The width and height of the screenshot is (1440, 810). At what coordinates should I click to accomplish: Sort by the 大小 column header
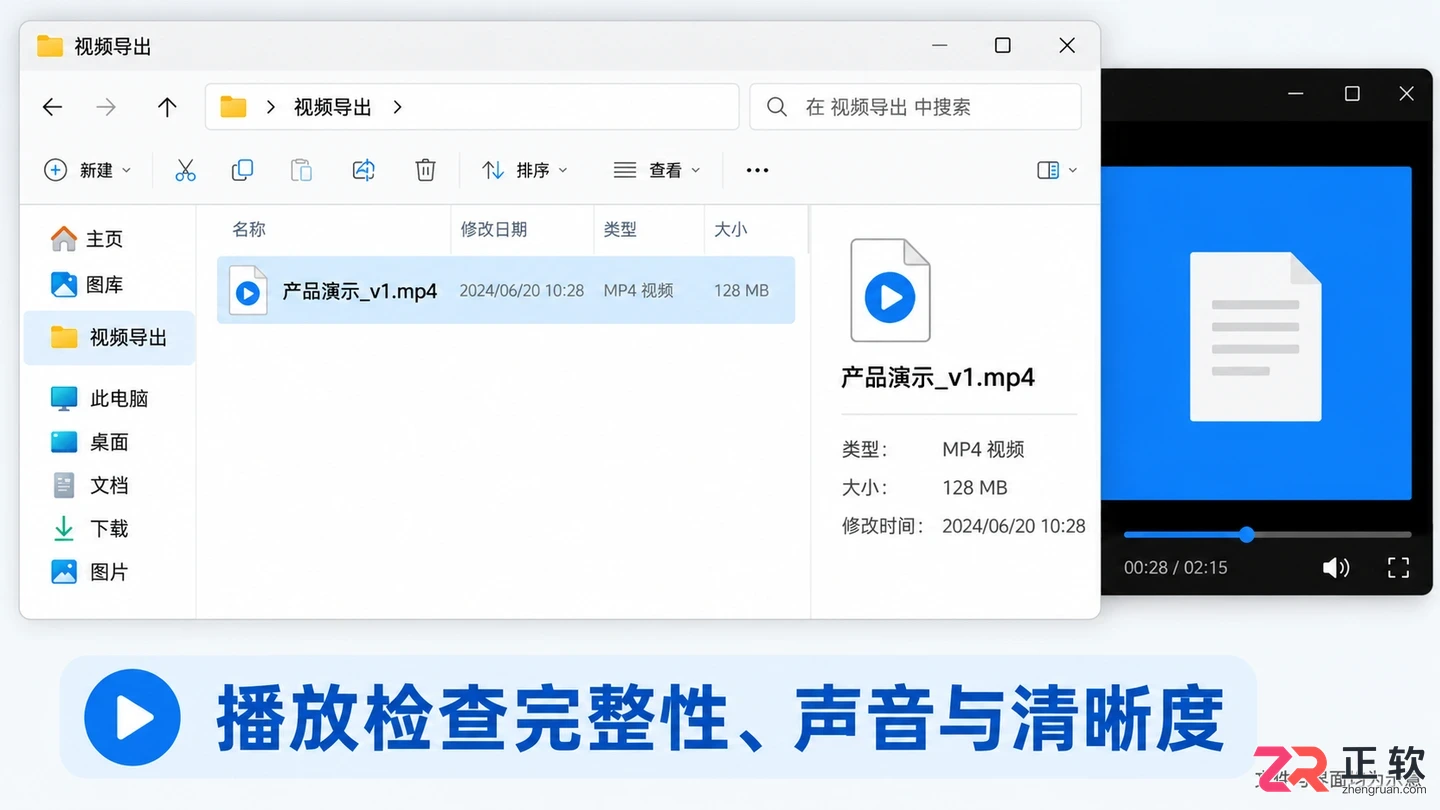(731, 229)
